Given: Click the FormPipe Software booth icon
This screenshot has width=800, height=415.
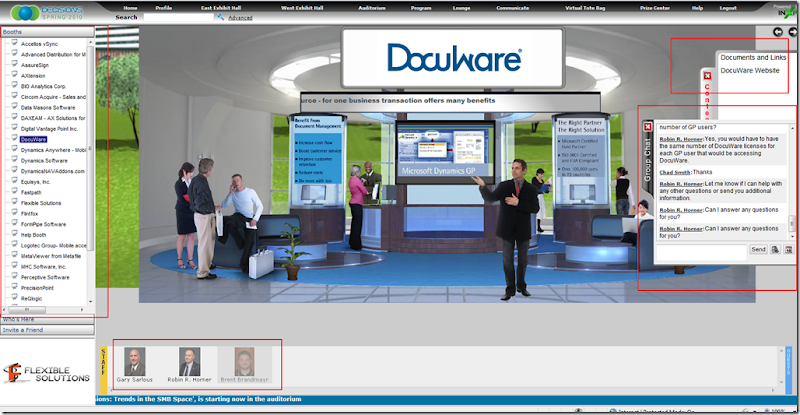Looking at the screenshot, I should point(14,223).
